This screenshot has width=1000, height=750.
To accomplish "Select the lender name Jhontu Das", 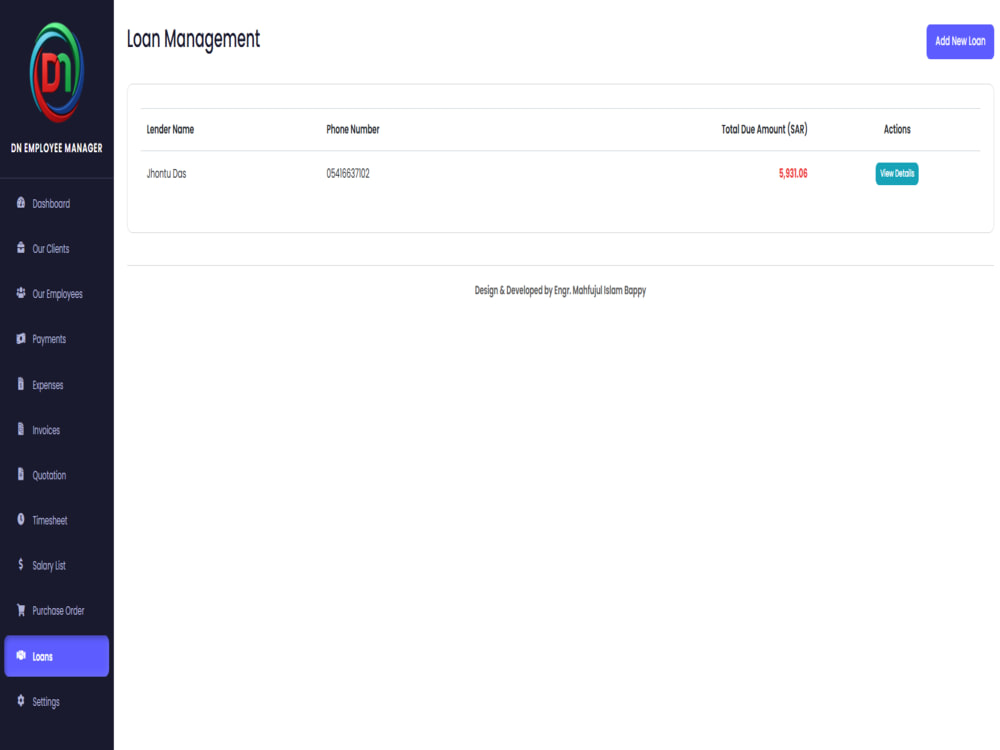I will pyautogui.click(x=166, y=173).
